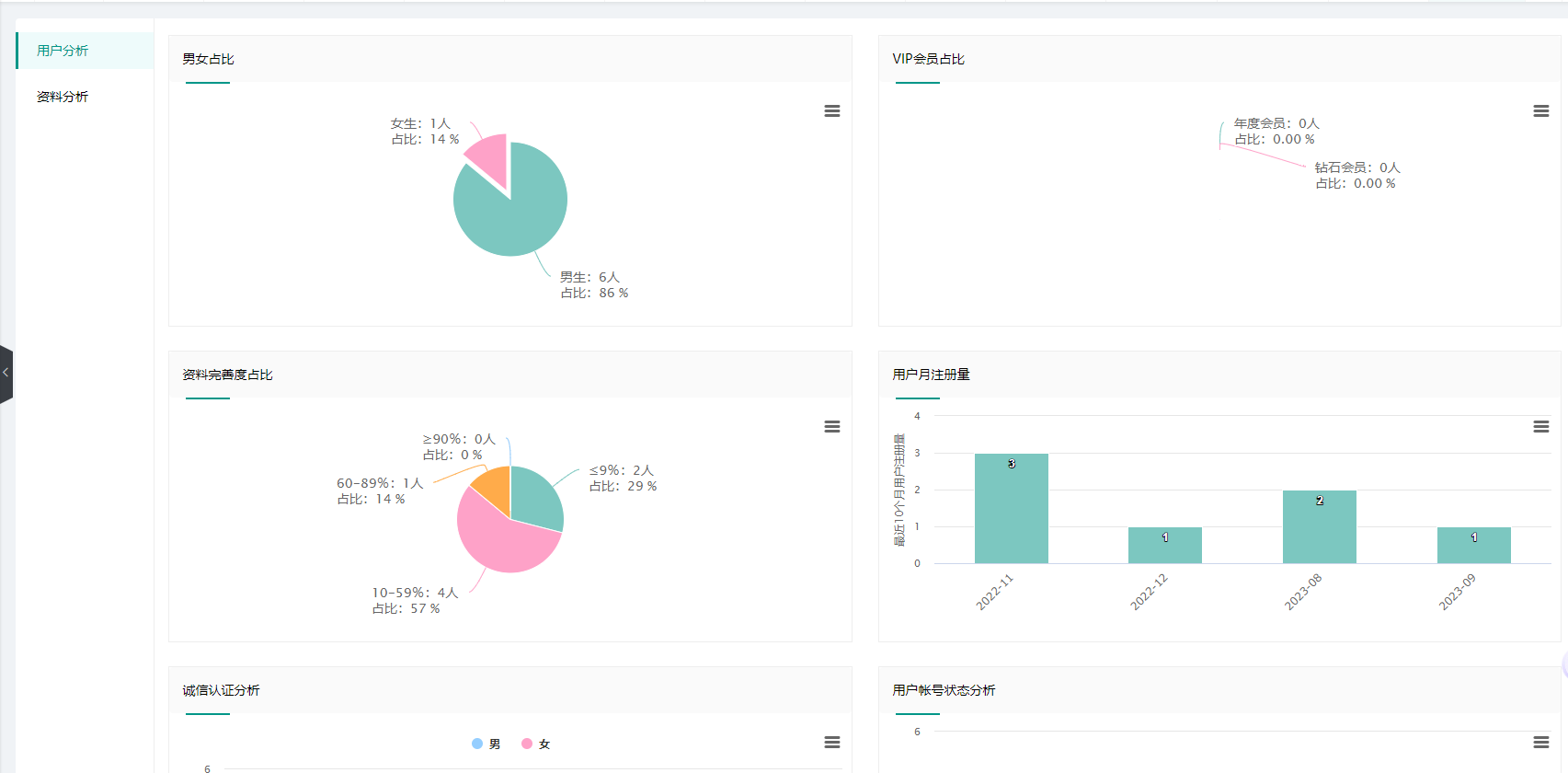Open the VIP会员占比 chart hamburger menu
1568x773 pixels.
1541,111
